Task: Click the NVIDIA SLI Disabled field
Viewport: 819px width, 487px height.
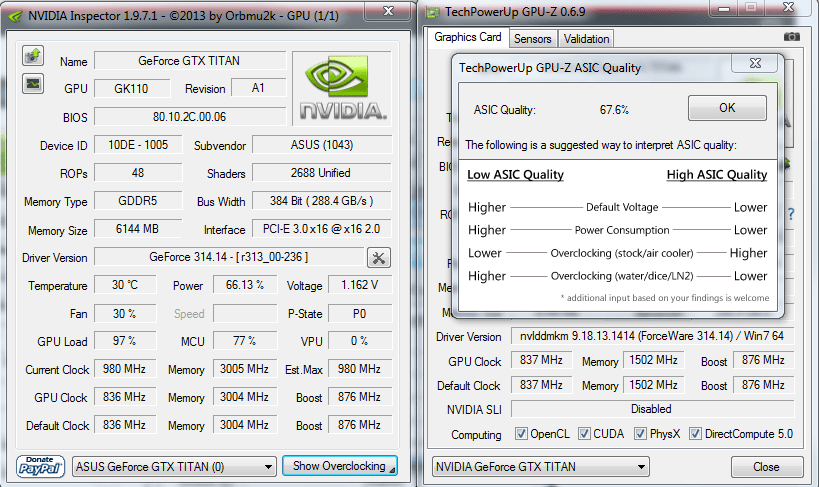Action: (652, 409)
